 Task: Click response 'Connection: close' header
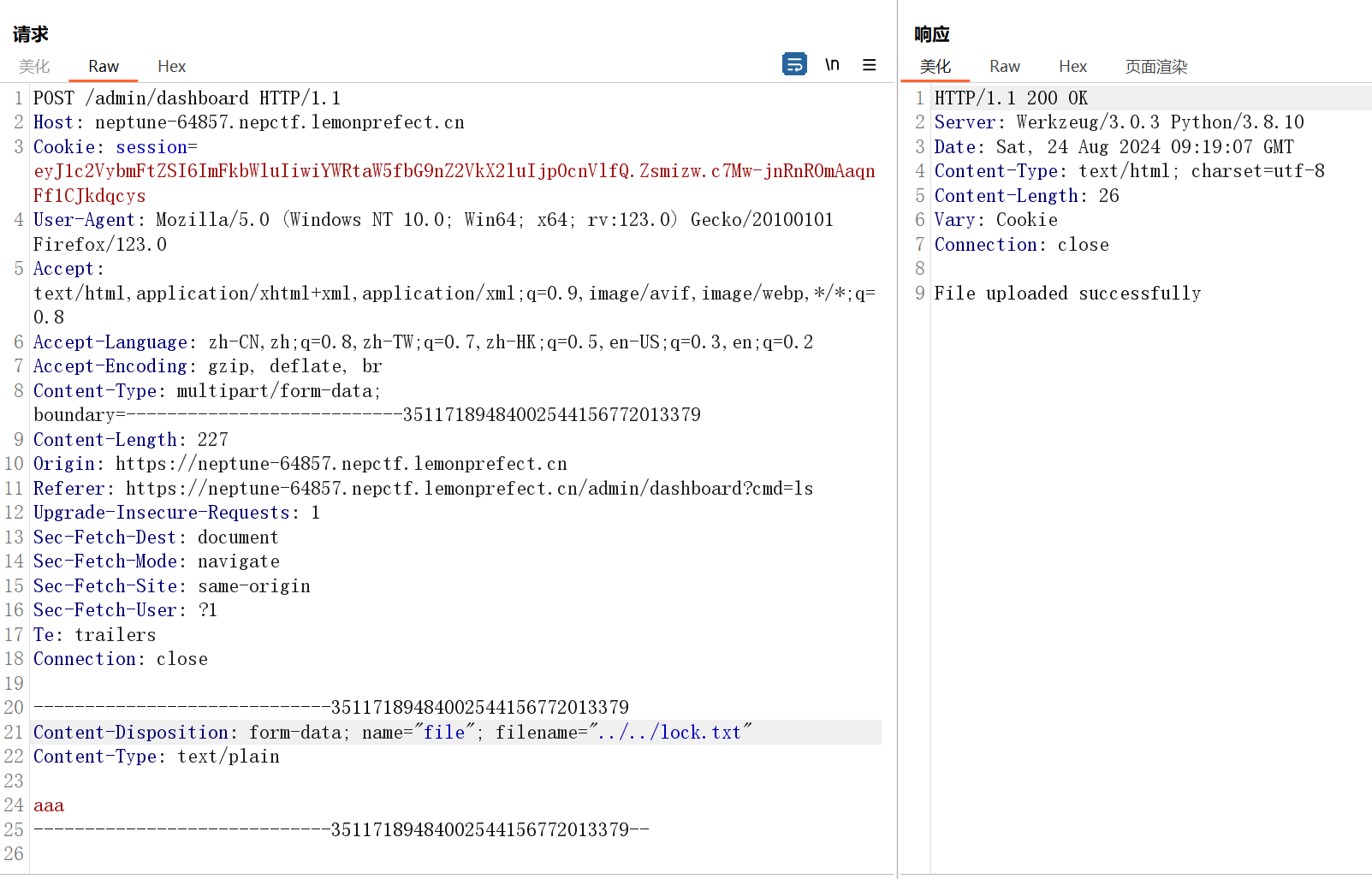(x=1021, y=245)
